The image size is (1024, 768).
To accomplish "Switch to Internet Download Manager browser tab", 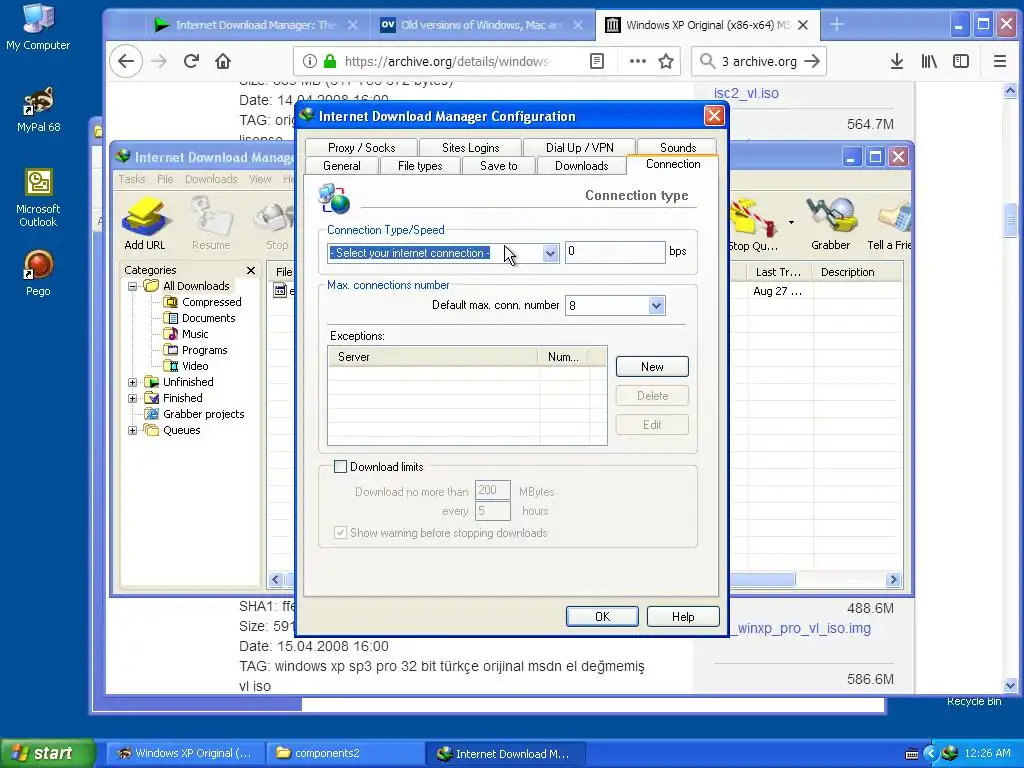I will pos(255,25).
